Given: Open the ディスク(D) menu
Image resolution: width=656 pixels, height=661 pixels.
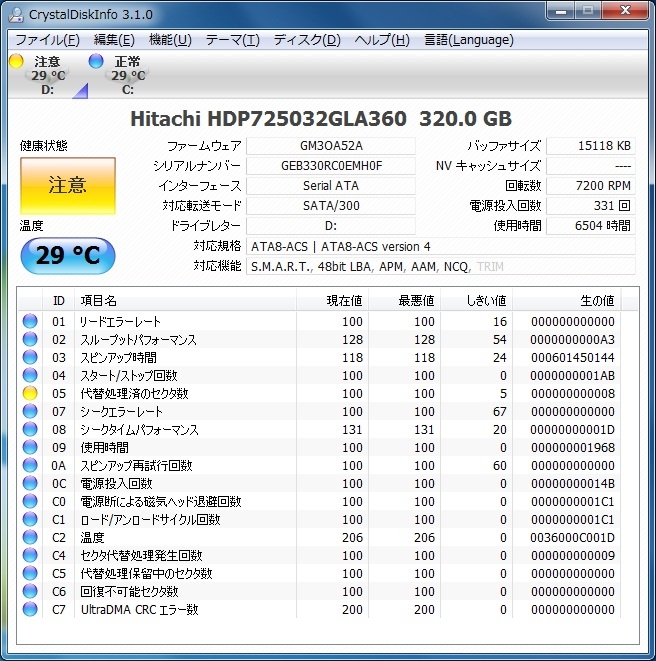Looking at the screenshot, I should (307, 40).
